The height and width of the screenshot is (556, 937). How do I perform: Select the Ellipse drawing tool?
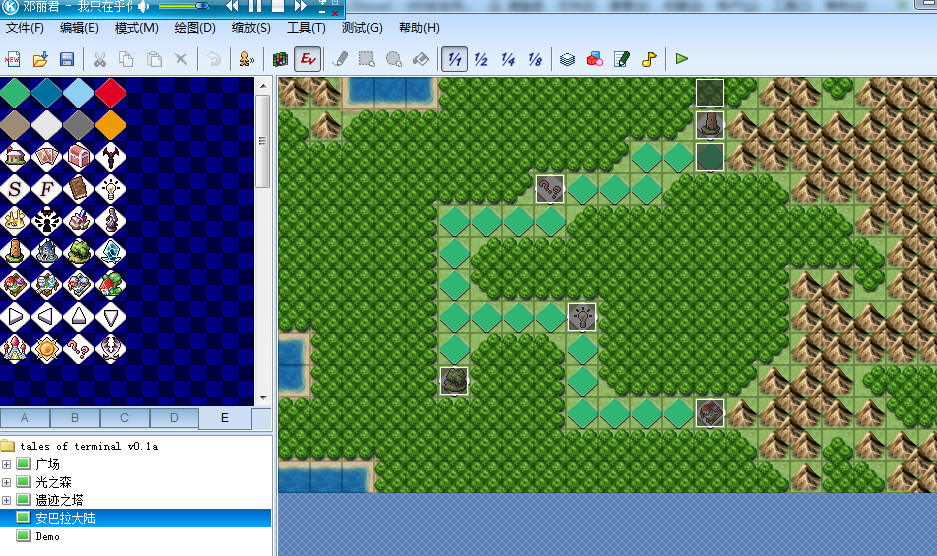(x=394, y=59)
